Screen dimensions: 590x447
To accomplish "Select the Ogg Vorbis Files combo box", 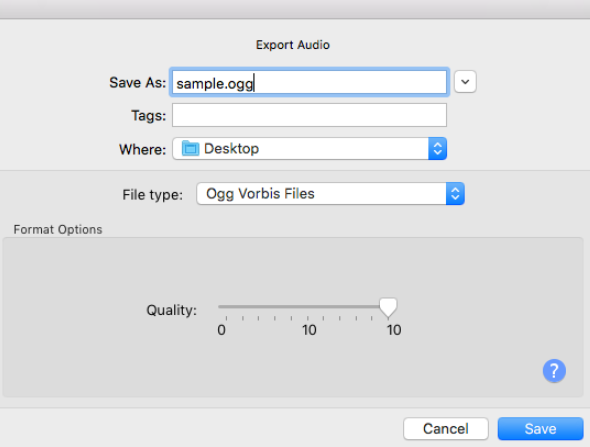I will [x=330, y=194].
